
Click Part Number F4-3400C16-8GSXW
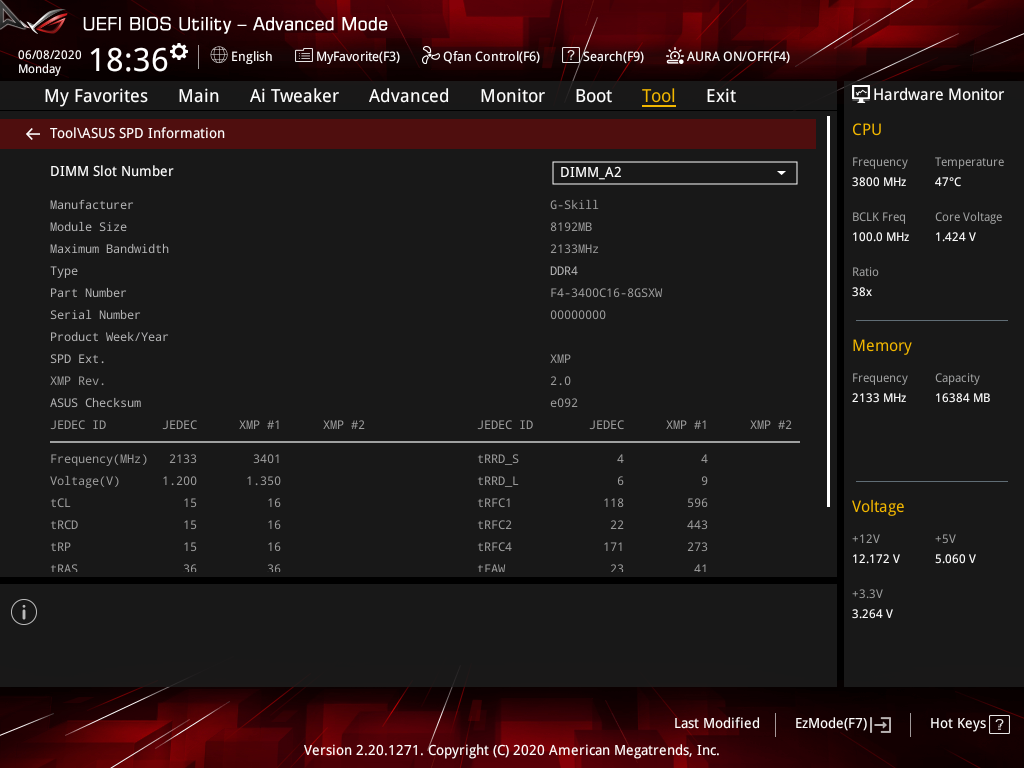click(x=606, y=293)
